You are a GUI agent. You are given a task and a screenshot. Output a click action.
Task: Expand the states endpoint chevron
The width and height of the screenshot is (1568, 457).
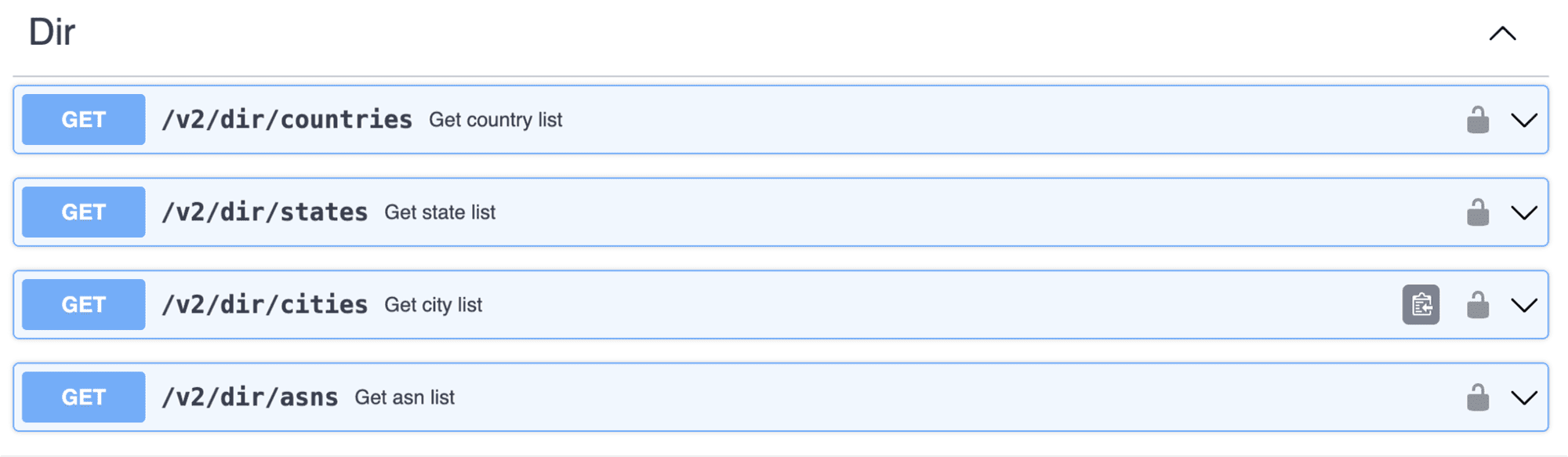click(x=1524, y=212)
